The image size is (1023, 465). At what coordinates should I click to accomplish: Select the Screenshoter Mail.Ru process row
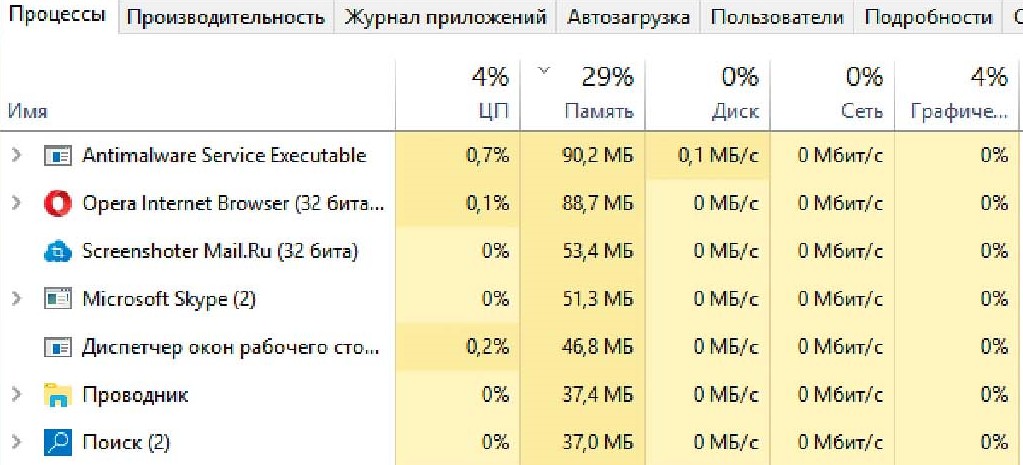(220, 251)
